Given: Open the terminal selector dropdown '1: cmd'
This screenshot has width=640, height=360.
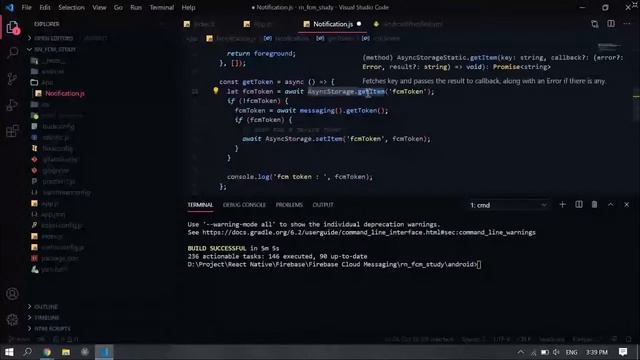Looking at the screenshot, I should point(508,205).
